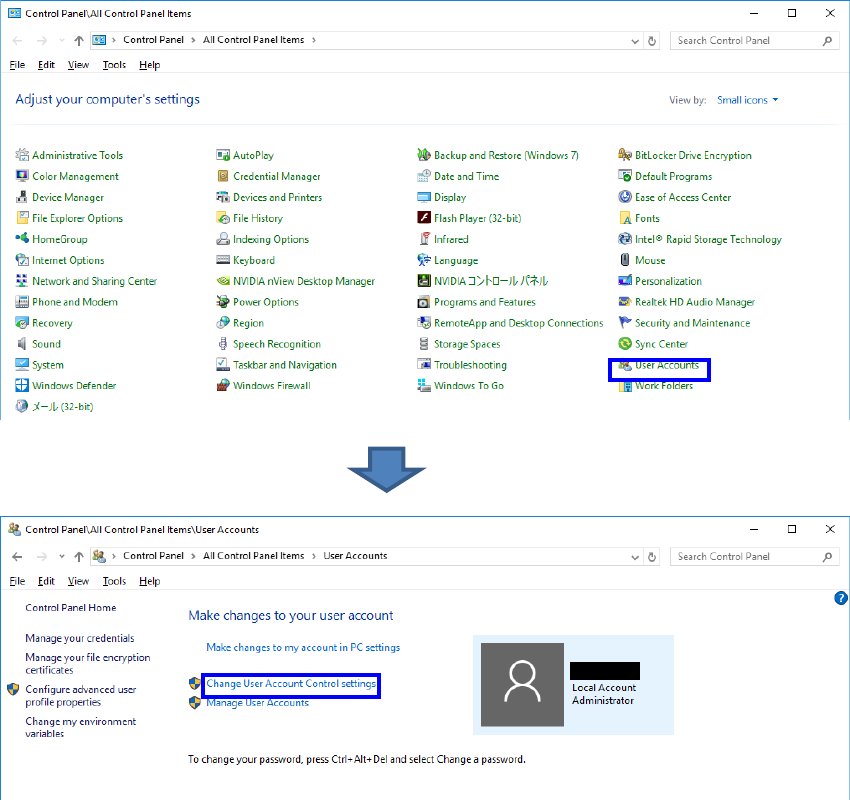Image resolution: width=850 pixels, height=800 pixels.
Task: Click Manage User Accounts link
Action: (257, 703)
